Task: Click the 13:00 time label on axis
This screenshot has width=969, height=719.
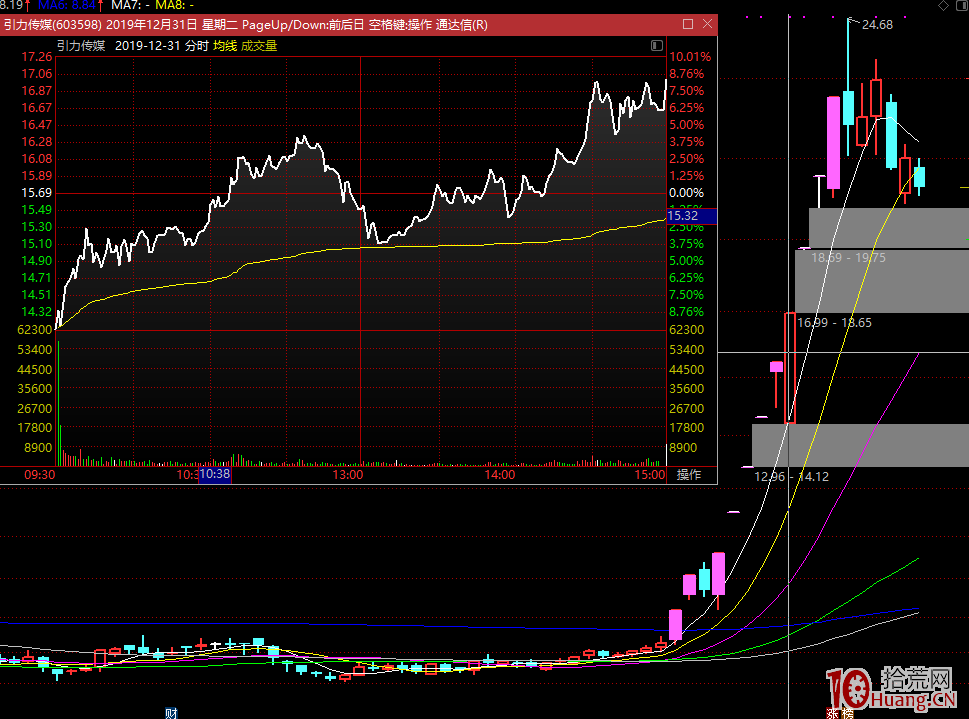Action: (348, 475)
